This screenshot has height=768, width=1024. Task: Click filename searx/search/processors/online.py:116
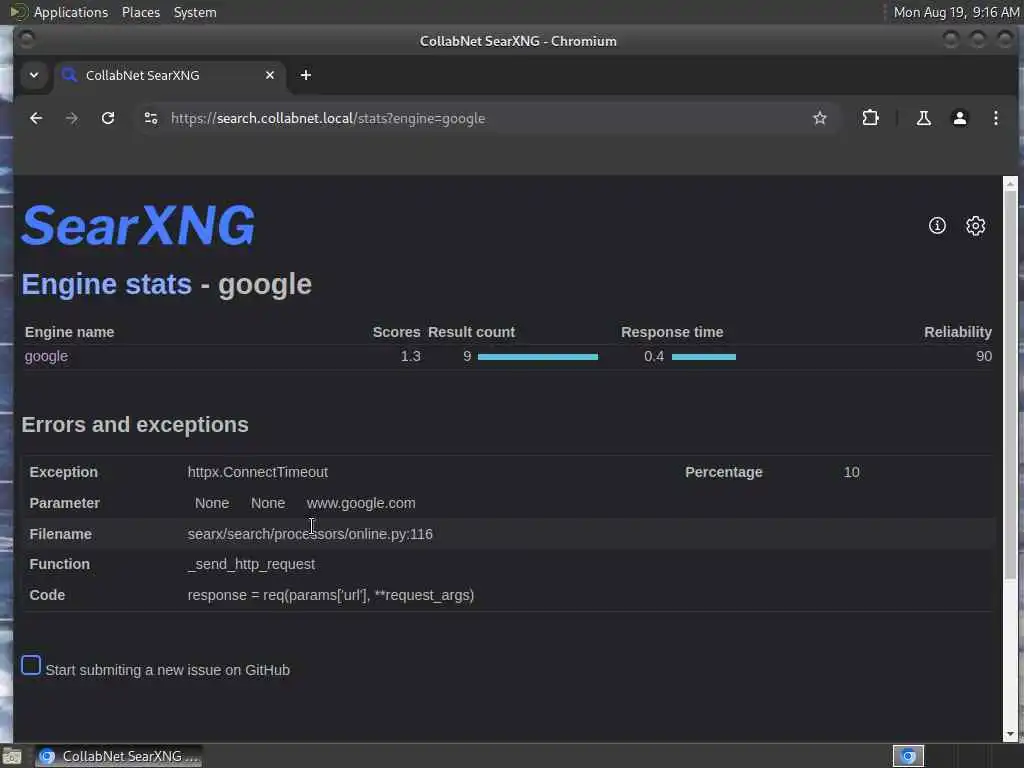coord(310,534)
